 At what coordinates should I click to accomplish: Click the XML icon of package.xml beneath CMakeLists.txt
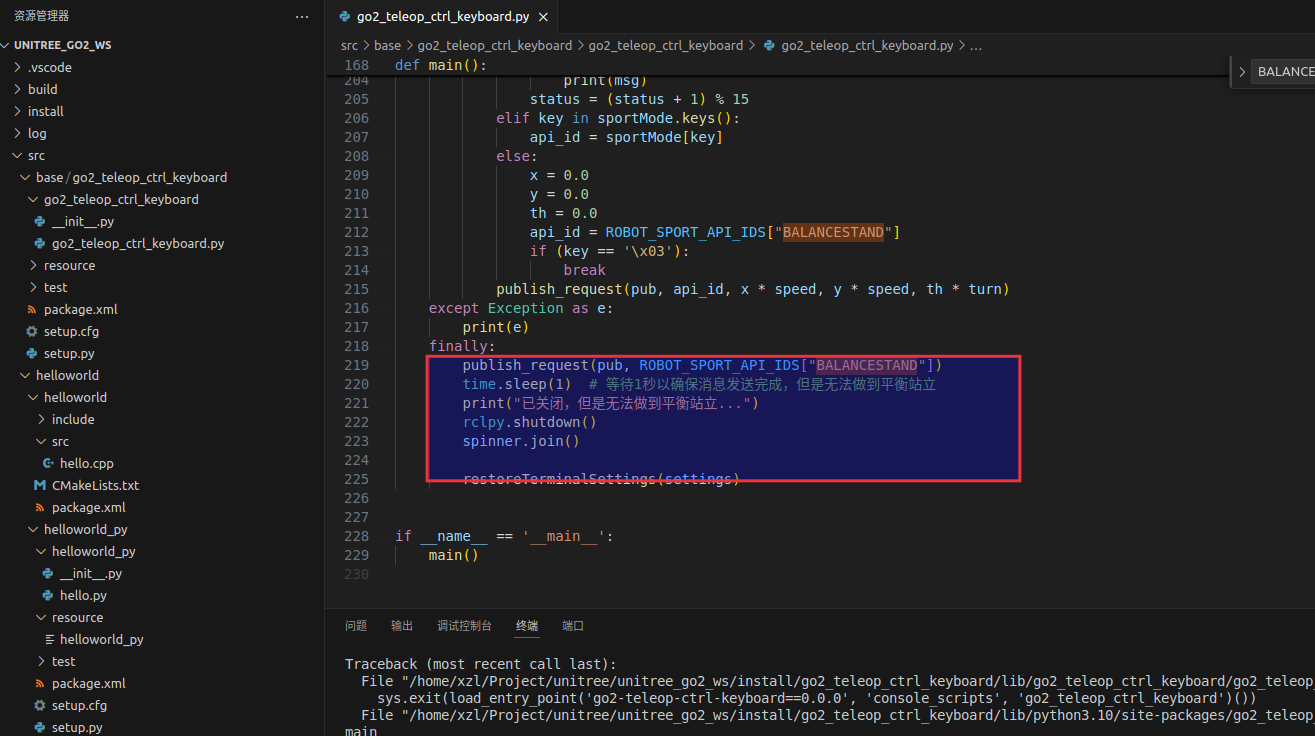(40, 507)
